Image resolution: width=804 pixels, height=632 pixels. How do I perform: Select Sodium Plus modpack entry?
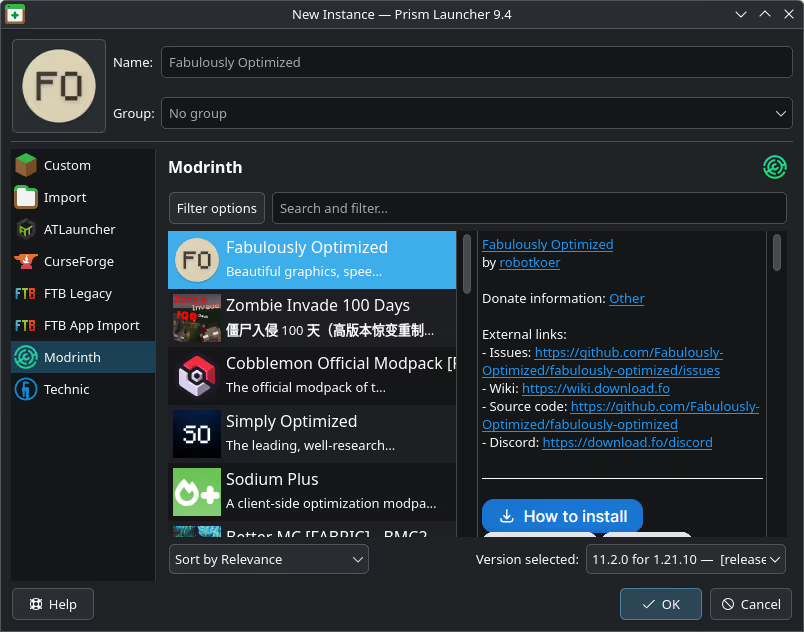[312, 491]
